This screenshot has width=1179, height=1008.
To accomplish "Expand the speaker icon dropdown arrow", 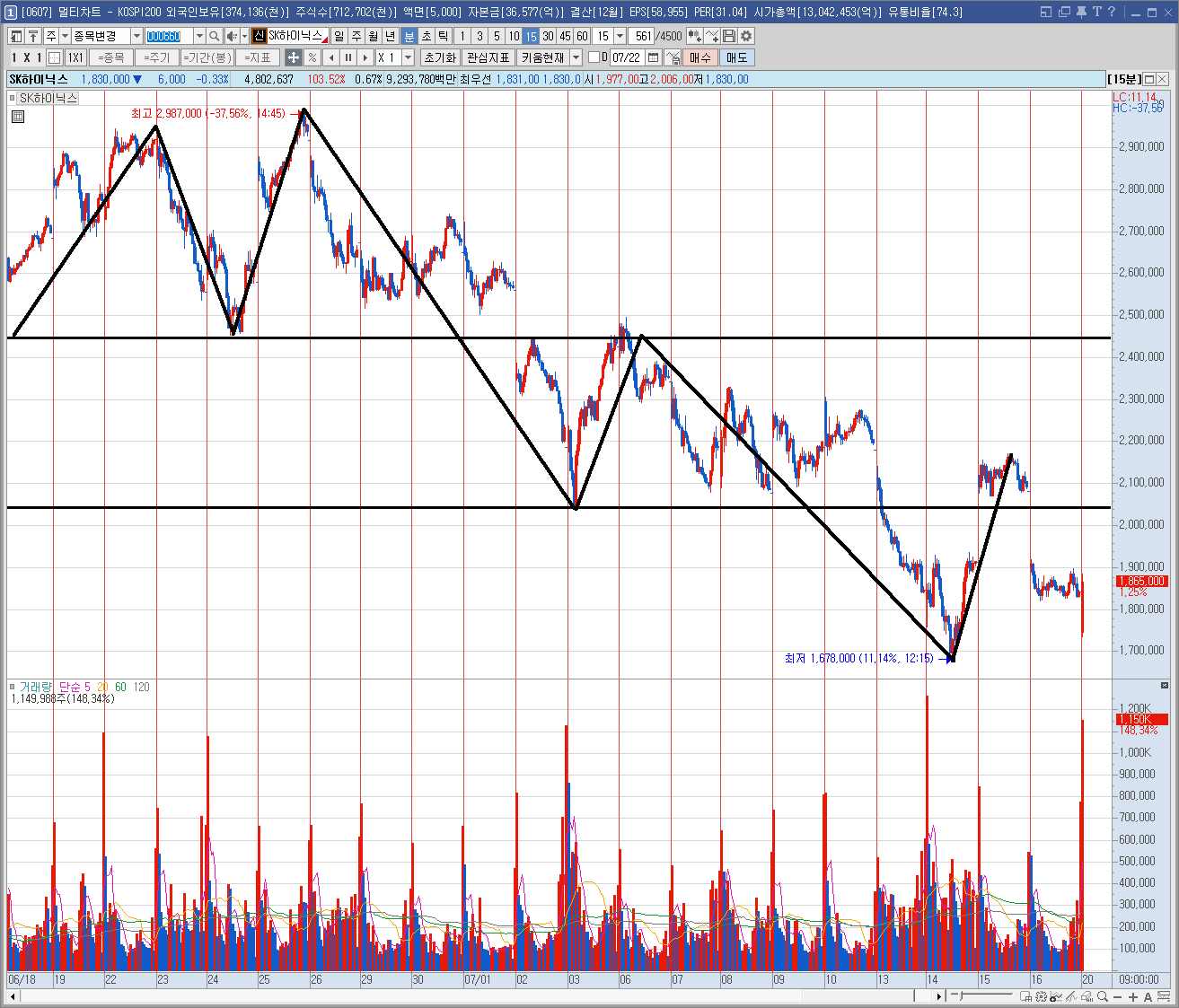I will 244,36.
